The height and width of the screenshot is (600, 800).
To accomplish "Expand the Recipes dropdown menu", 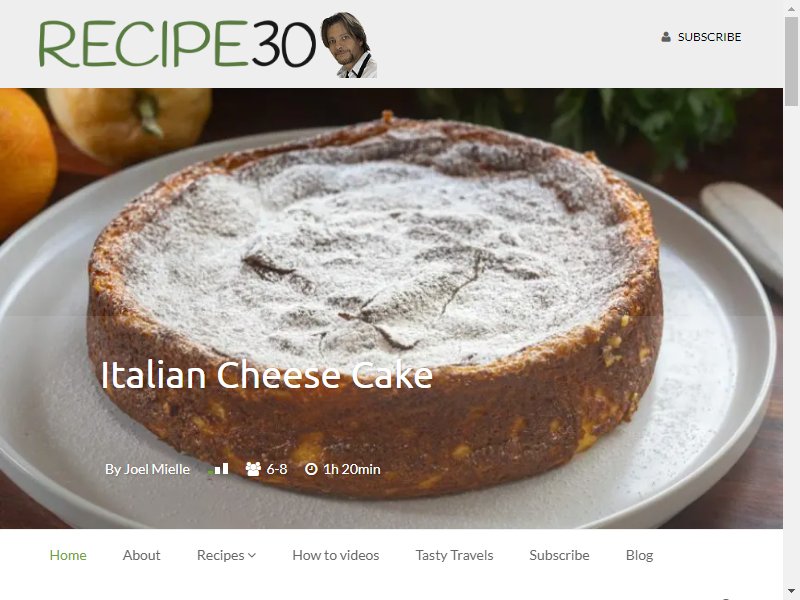I will (227, 555).
